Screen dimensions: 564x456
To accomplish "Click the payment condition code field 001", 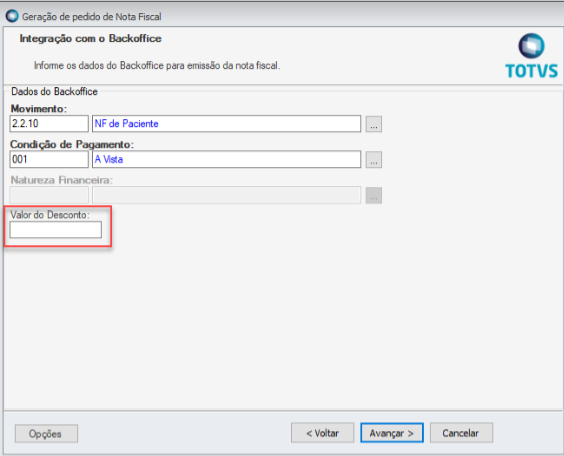I will [x=49, y=159].
